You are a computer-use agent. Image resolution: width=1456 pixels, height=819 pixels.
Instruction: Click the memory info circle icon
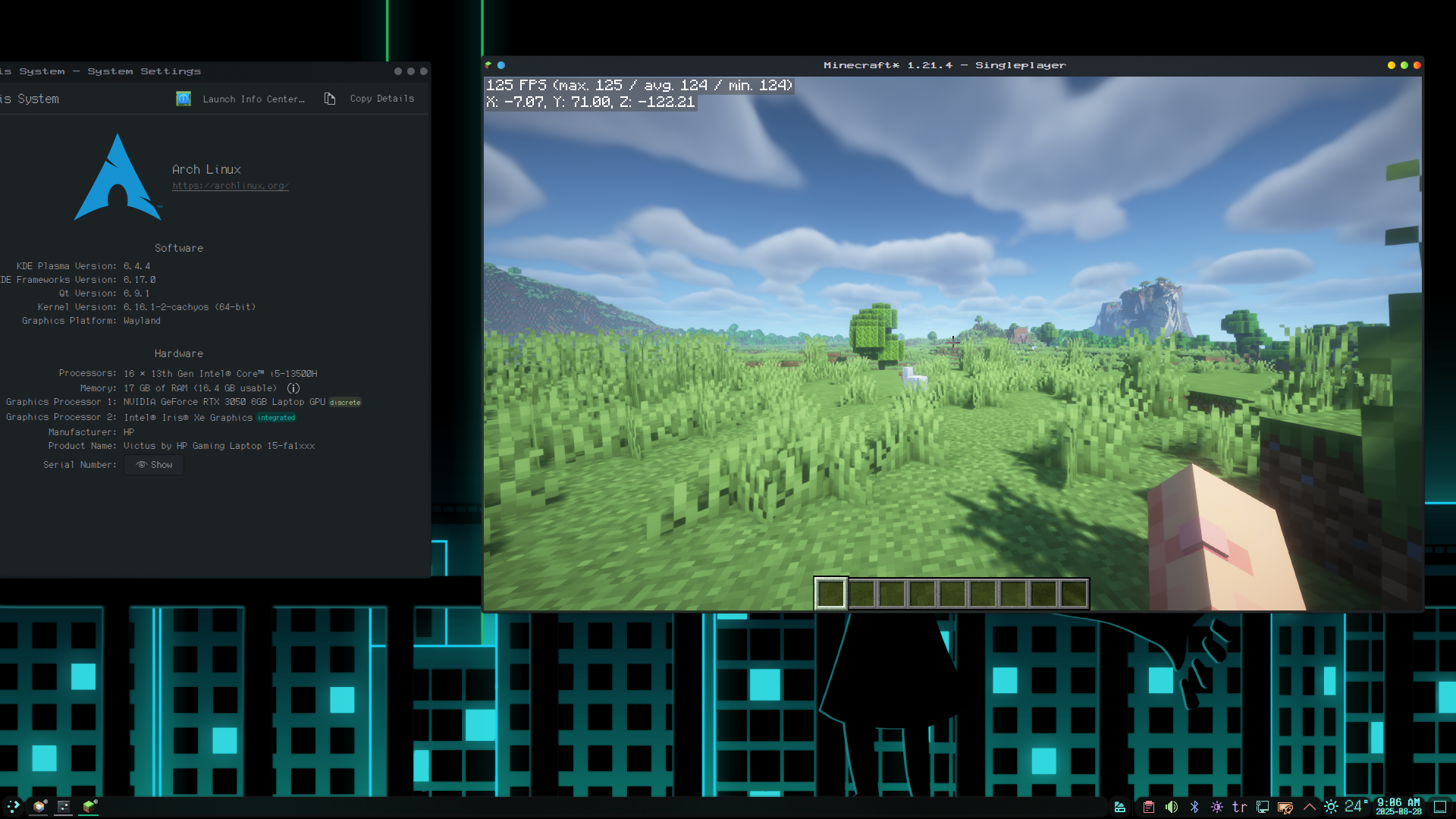(x=293, y=388)
